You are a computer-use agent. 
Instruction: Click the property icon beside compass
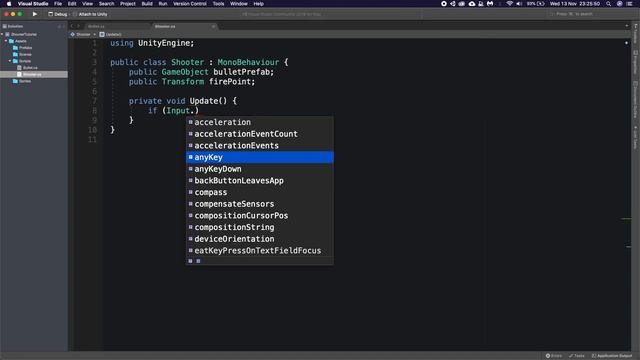(x=191, y=192)
